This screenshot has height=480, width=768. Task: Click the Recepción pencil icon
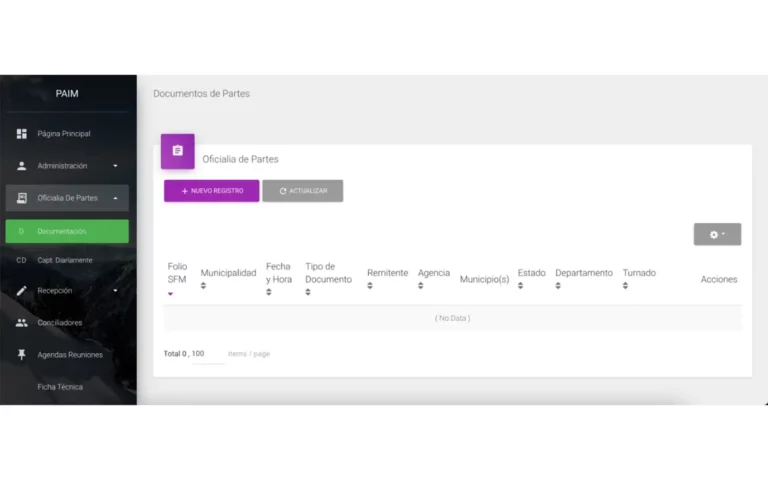pos(22,291)
